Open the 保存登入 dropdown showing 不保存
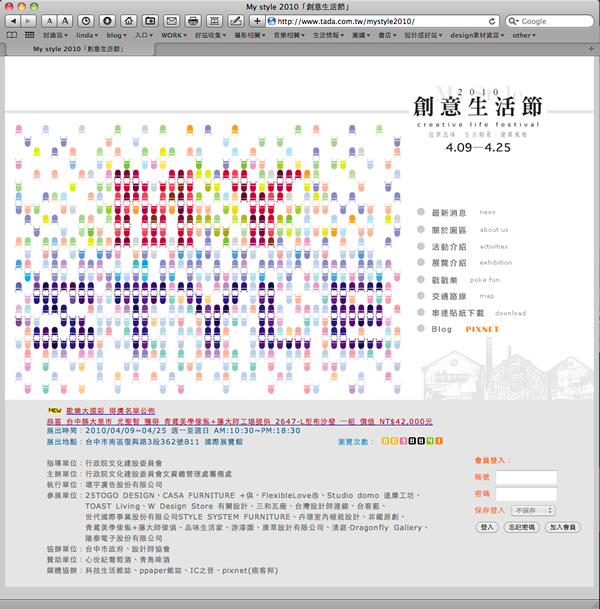Screen dimensions: 600x609 click(533, 510)
